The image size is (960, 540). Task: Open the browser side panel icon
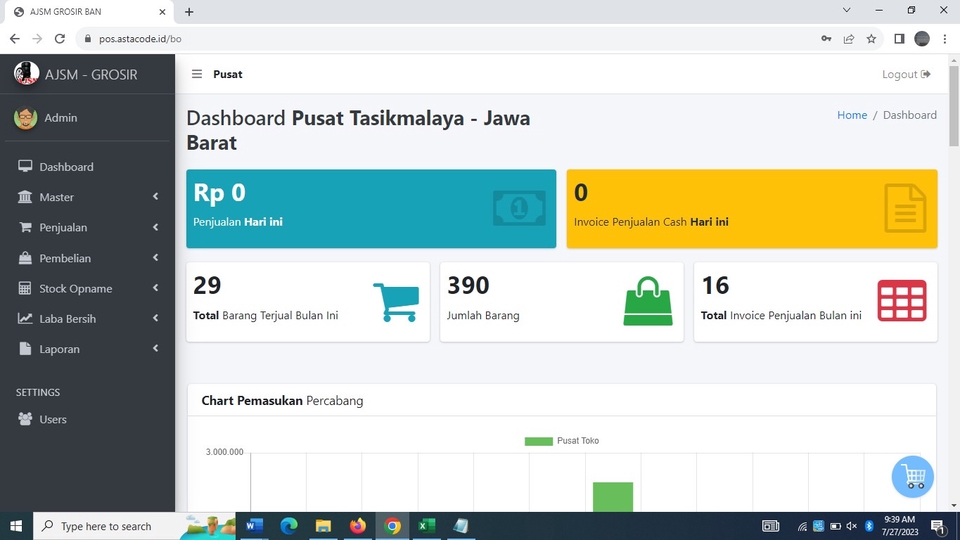899,39
